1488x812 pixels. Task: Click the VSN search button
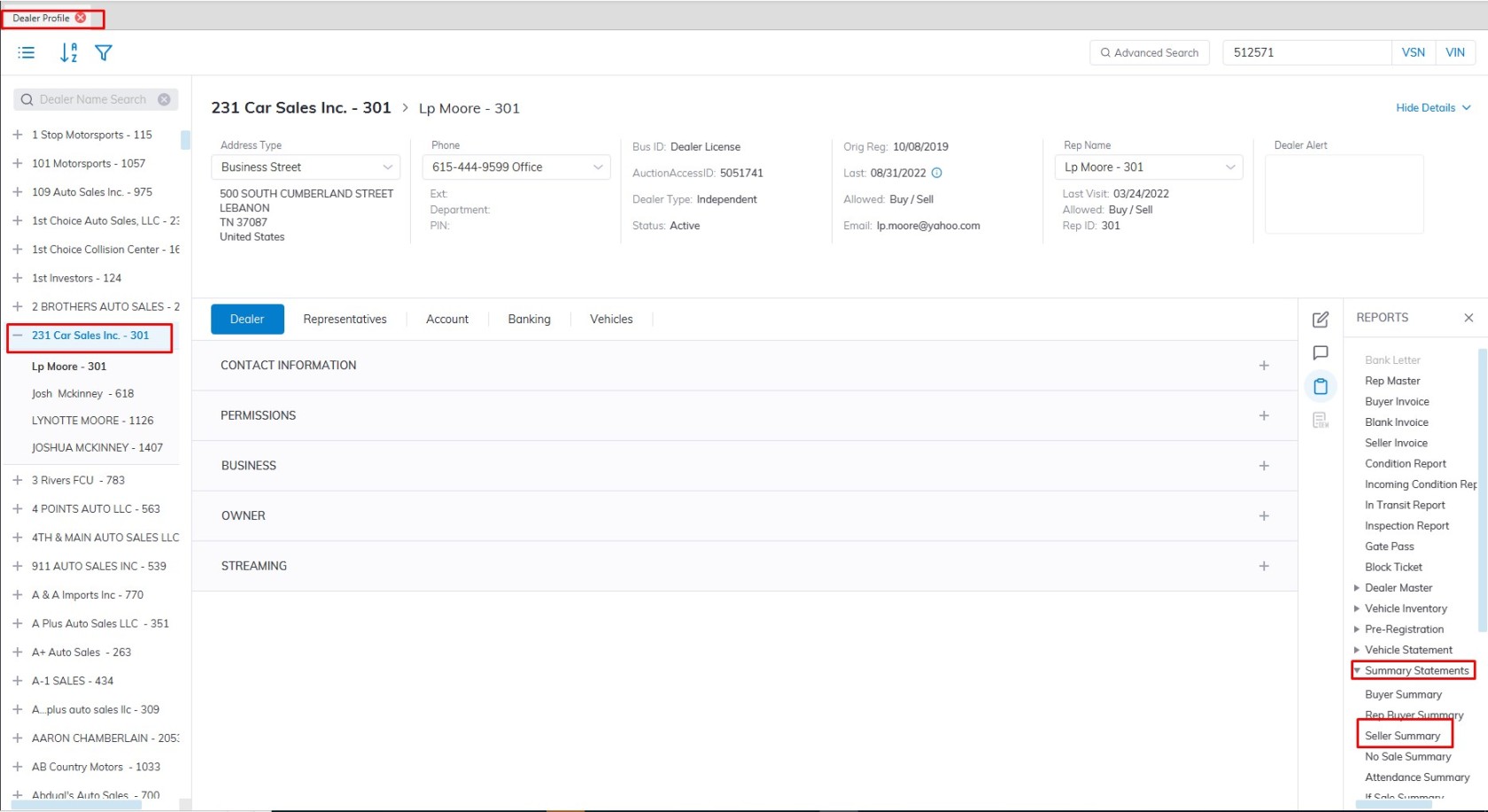(1413, 53)
